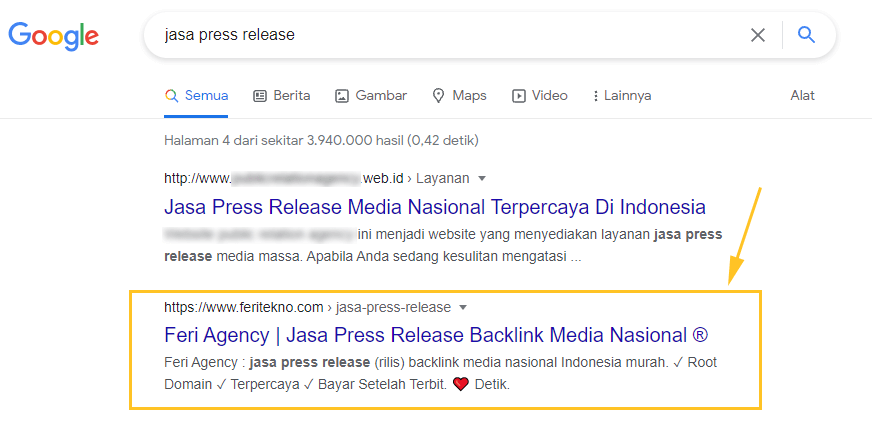The width and height of the screenshot is (872, 422).
Task: Click the Berita newspaper icon
Action: tap(260, 96)
